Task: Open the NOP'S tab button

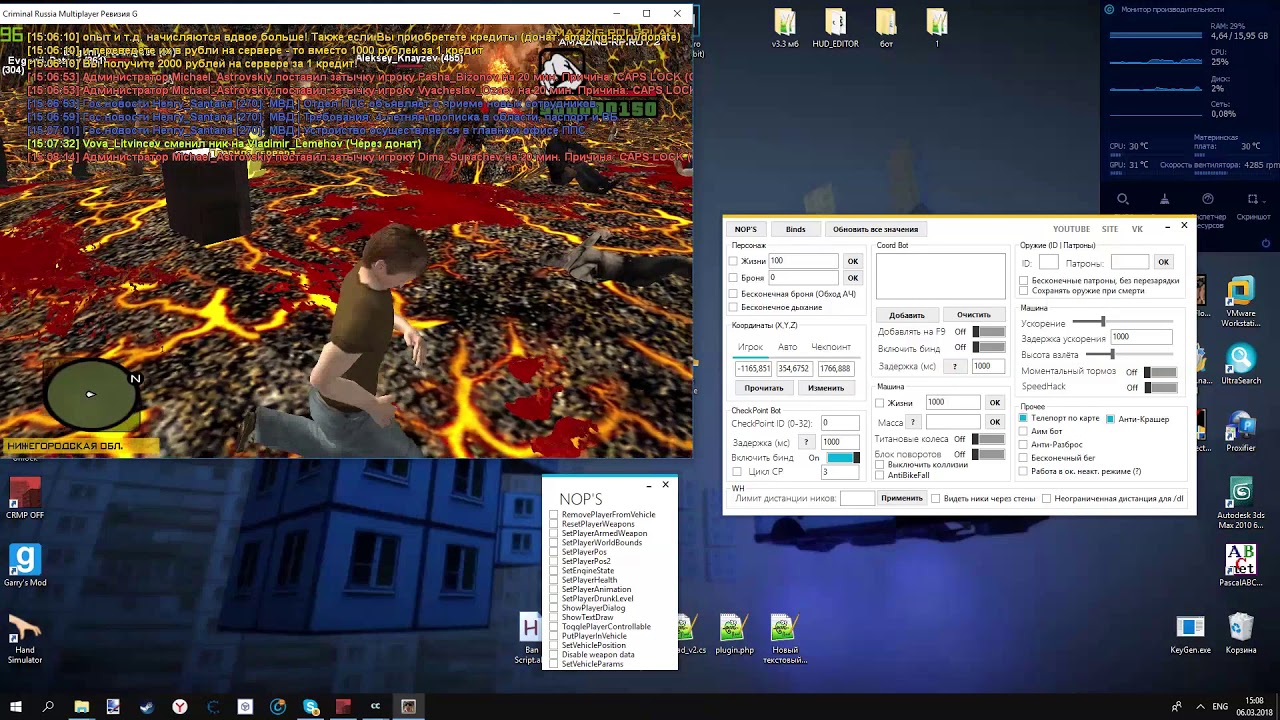Action: pos(746,229)
